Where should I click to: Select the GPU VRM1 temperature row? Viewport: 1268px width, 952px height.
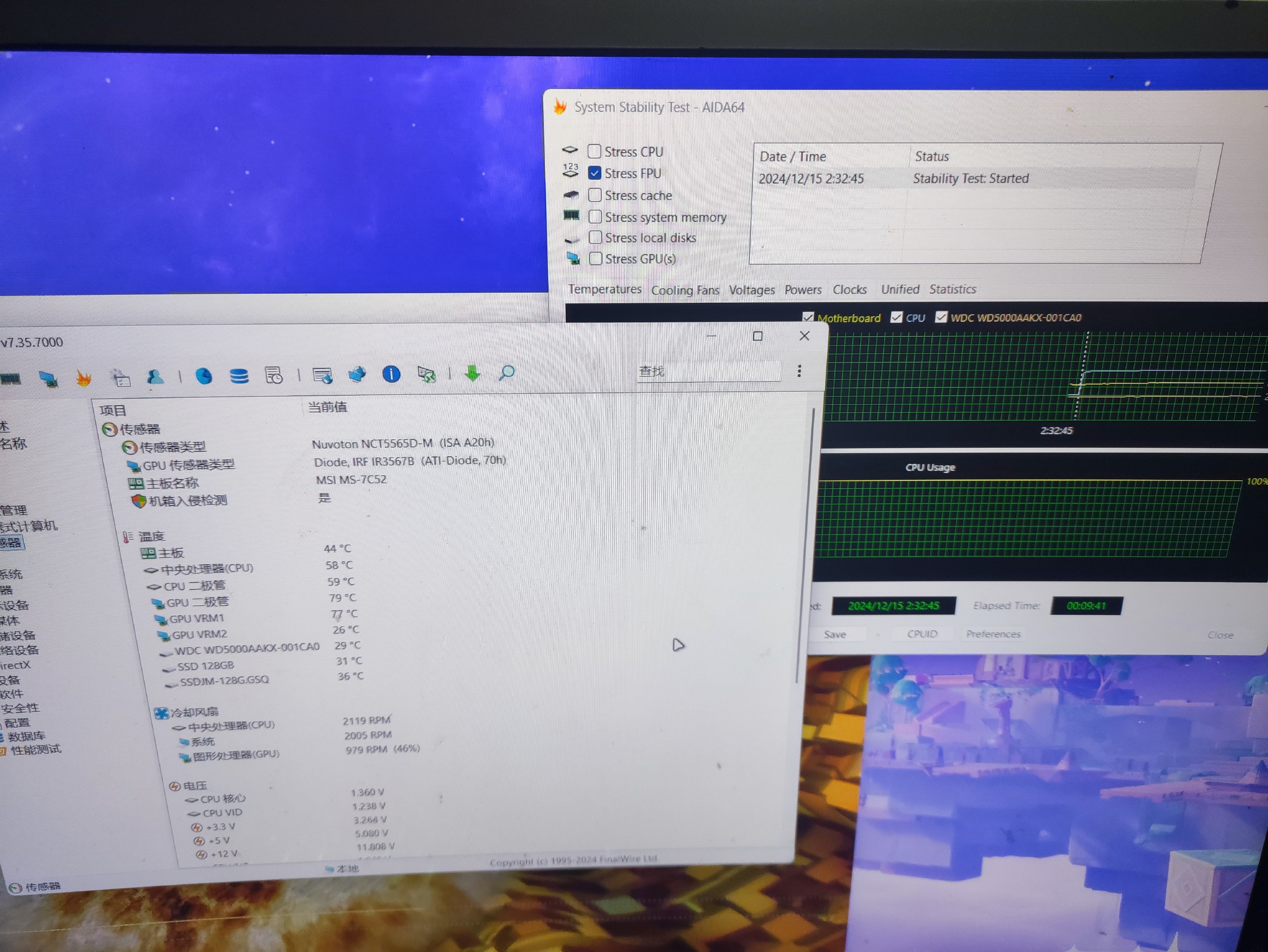[256, 616]
